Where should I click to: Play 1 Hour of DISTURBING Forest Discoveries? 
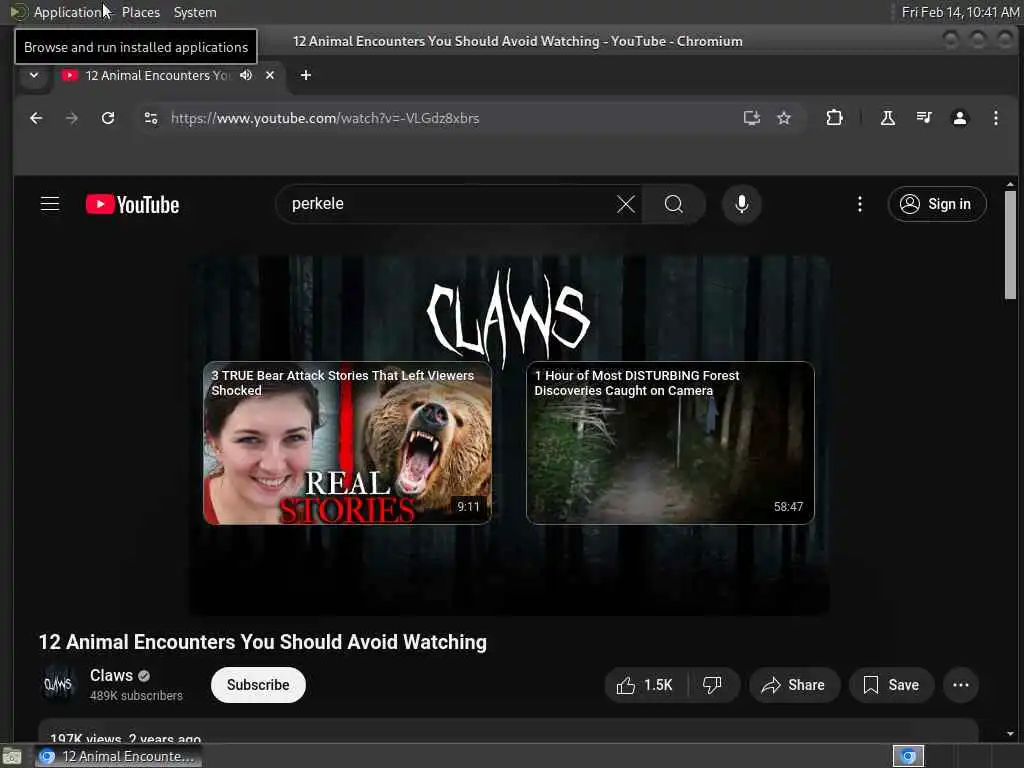coord(670,443)
